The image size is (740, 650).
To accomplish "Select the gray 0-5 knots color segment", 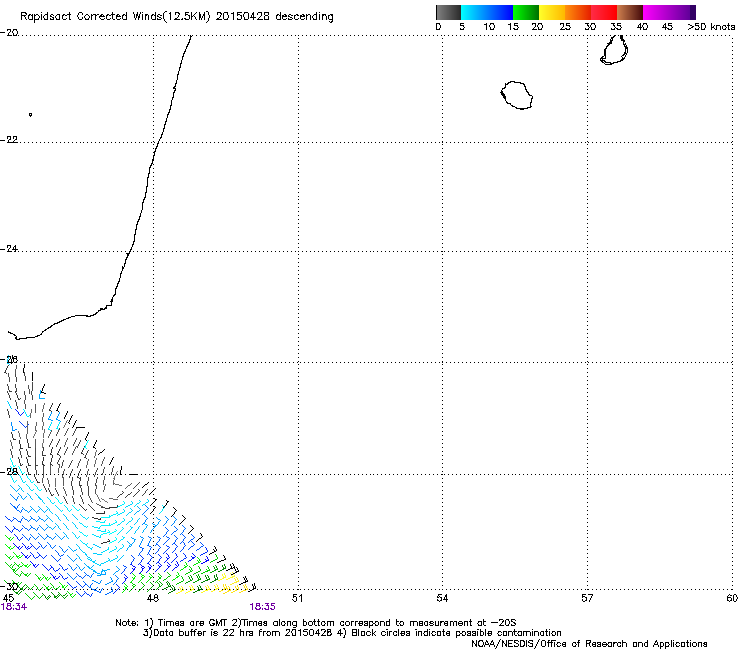I will (x=448, y=12).
